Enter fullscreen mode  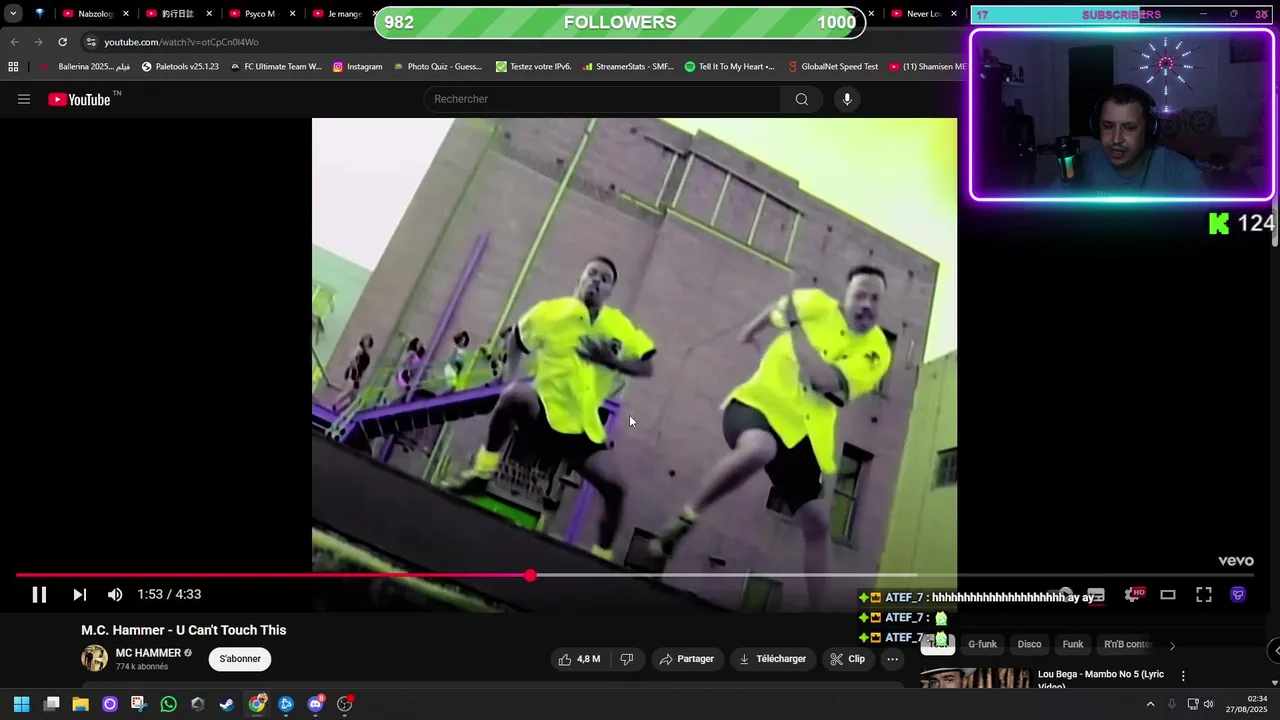click(1204, 595)
